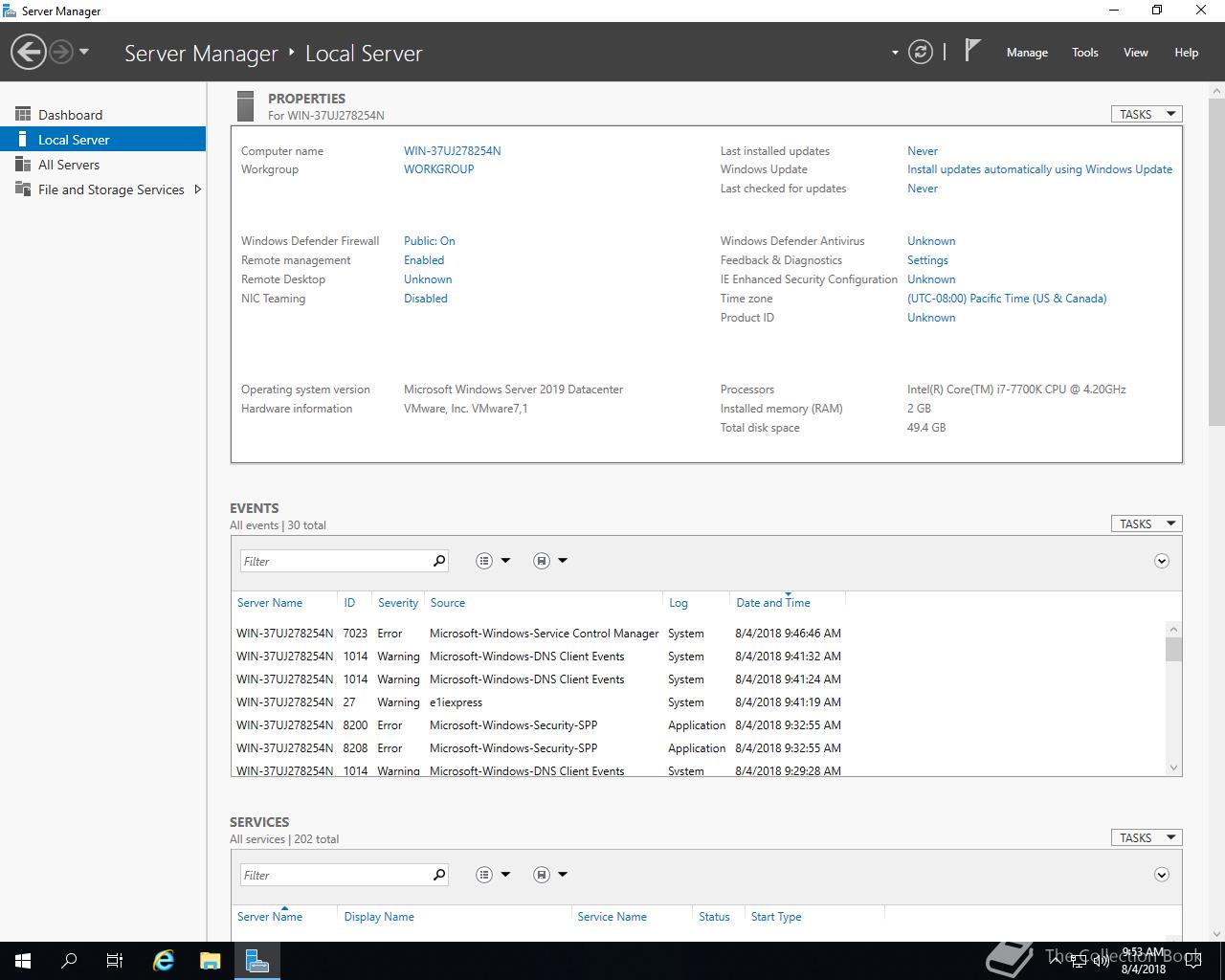Open Services save query icon dropdown
Screen dimensions: 1225x980
coord(550,875)
